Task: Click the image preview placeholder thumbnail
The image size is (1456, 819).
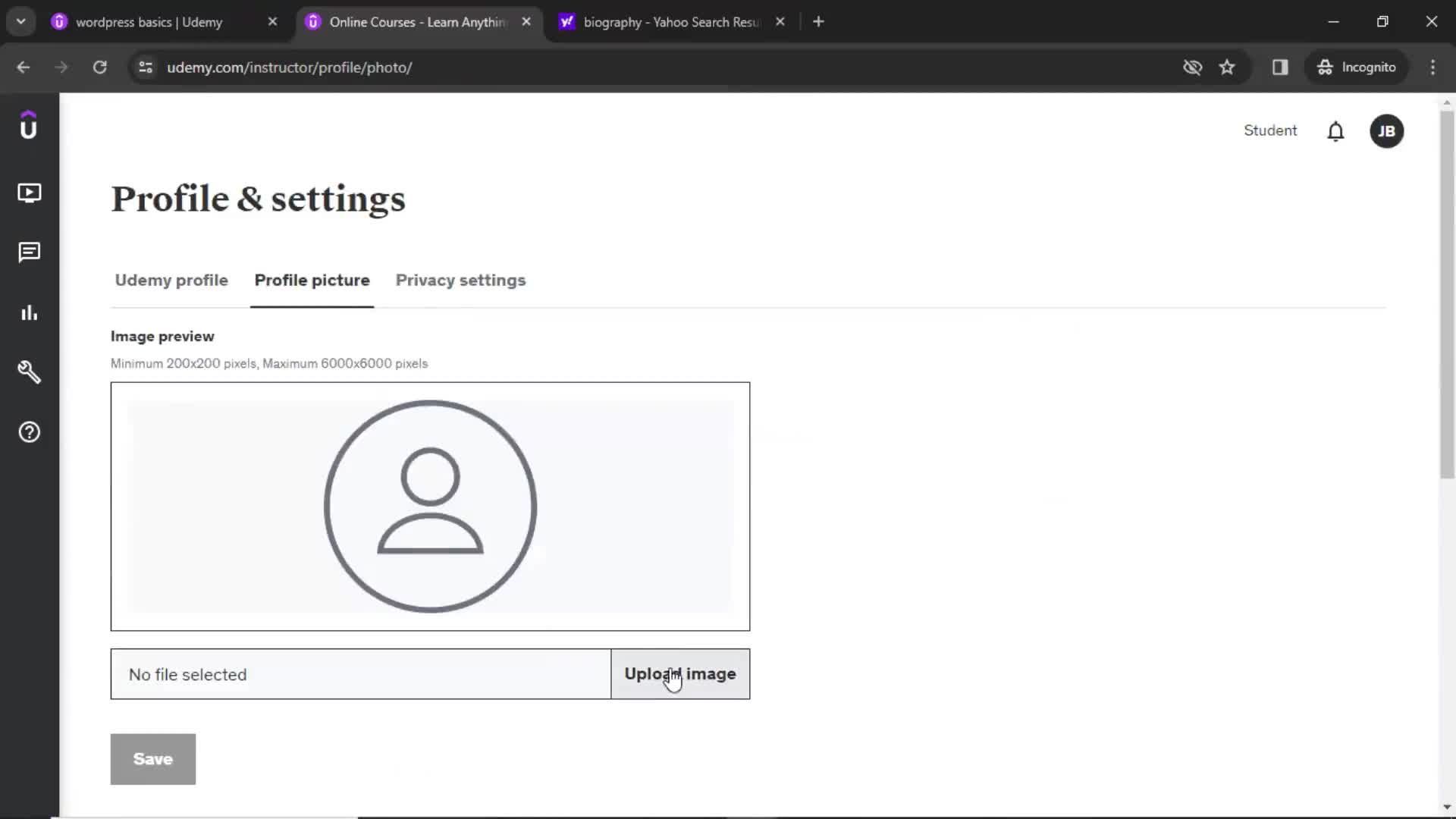Action: tap(430, 506)
